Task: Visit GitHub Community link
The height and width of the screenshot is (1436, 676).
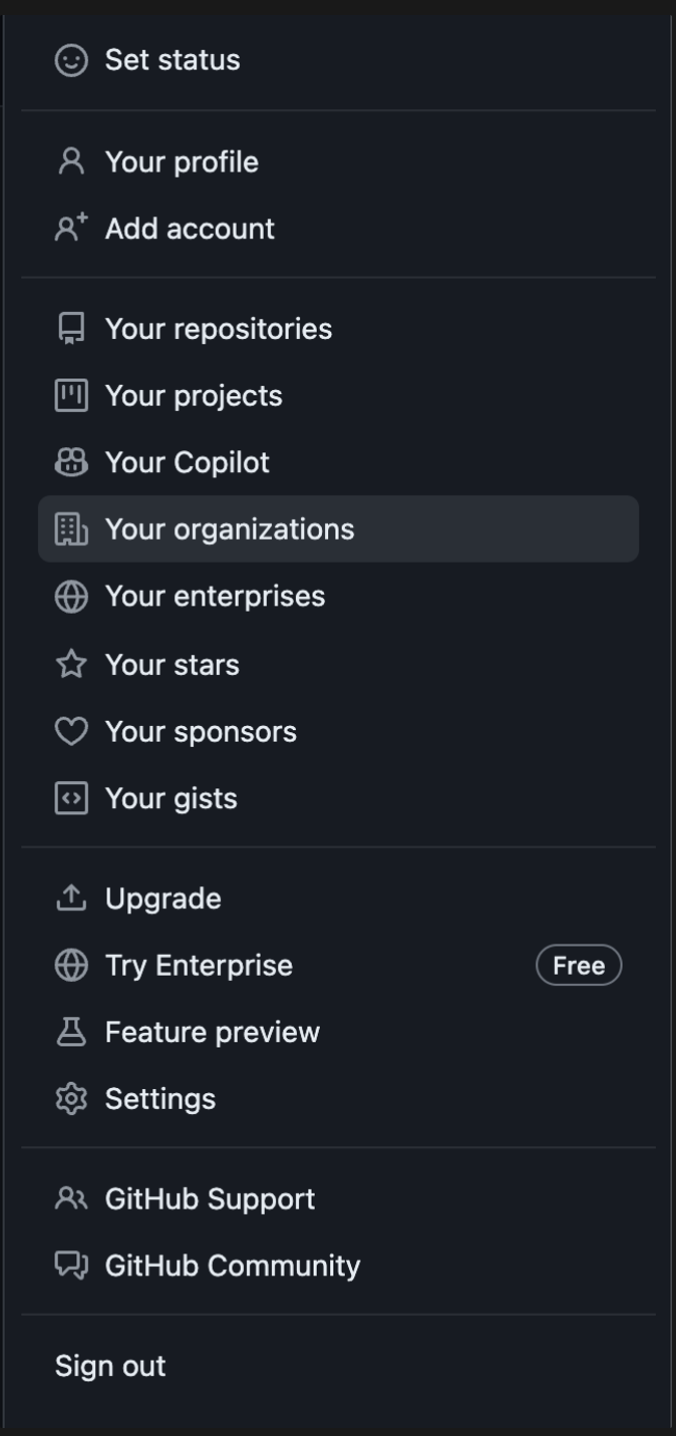Action: tap(232, 1266)
